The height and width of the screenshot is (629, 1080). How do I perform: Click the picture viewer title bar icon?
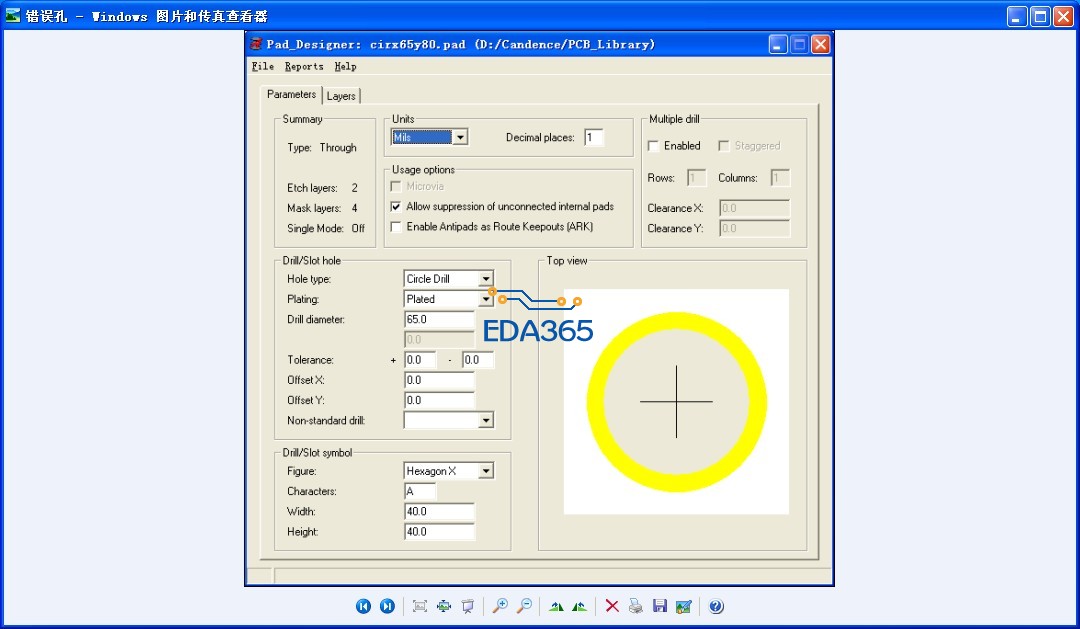coord(12,15)
